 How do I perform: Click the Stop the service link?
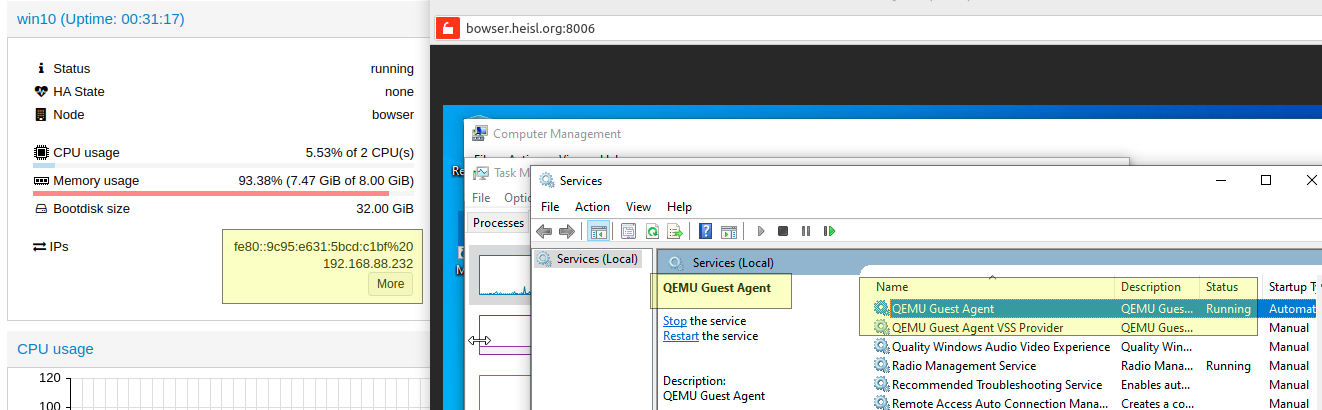tap(674, 321)
